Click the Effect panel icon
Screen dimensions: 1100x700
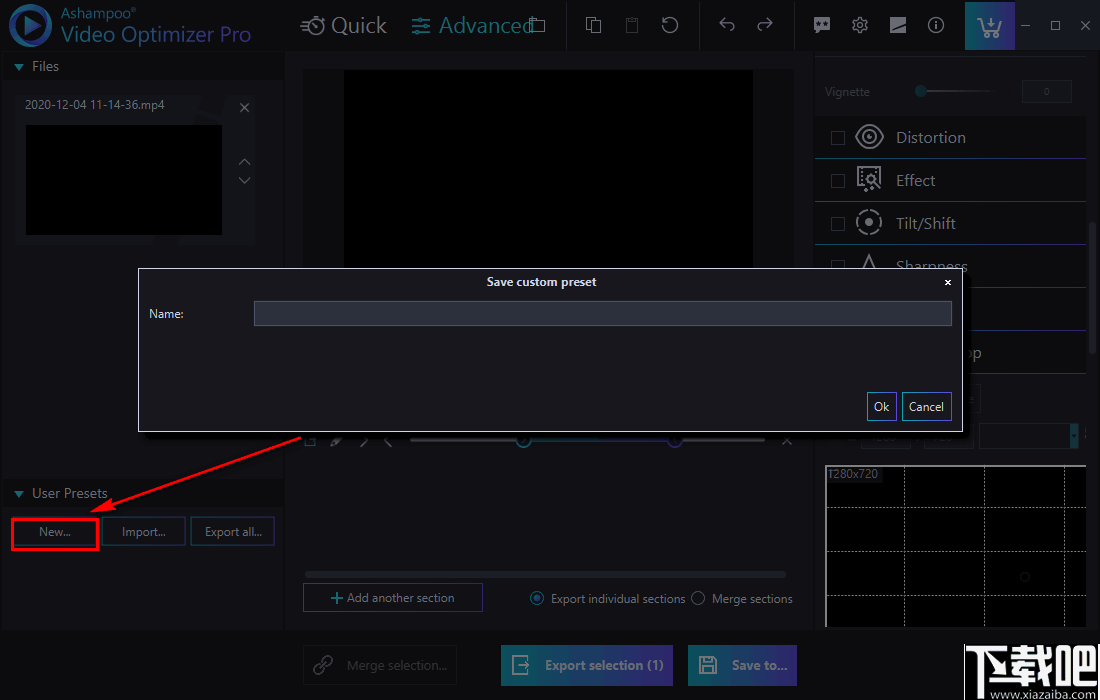pyautogui.click(x=869, y=180)
